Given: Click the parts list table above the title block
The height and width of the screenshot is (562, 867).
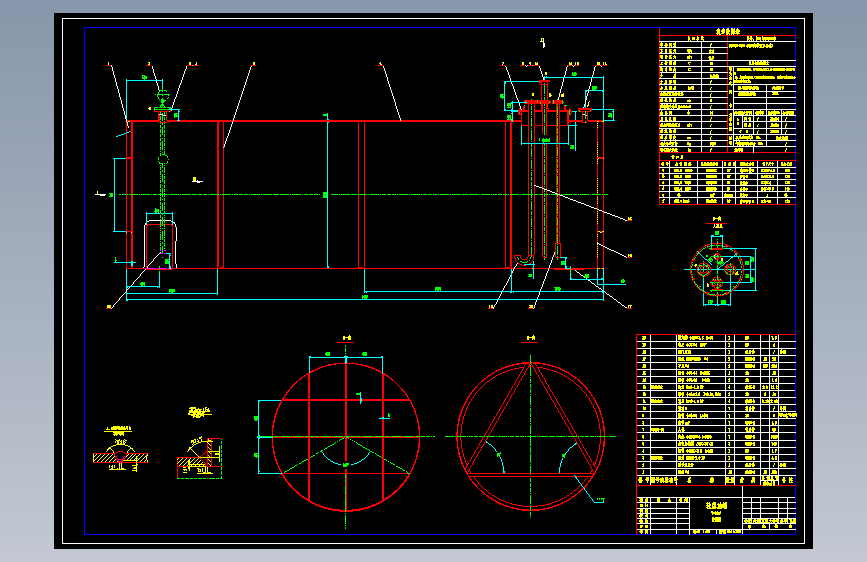Looking at the screenshot, I should 716,410.
